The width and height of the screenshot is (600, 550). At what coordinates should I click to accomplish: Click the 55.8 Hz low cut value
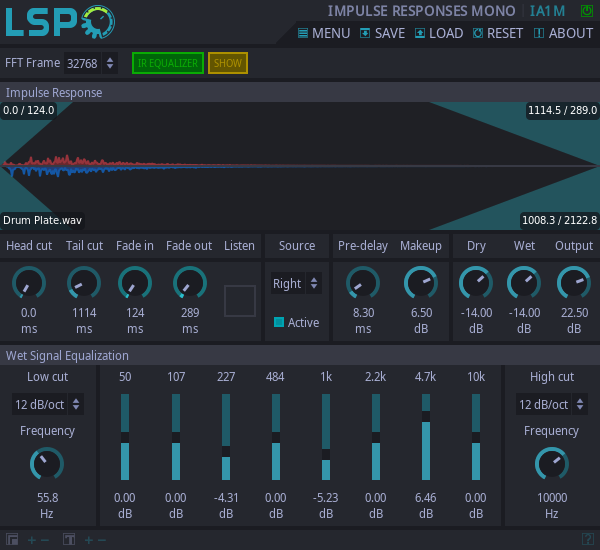pos(47,498)
